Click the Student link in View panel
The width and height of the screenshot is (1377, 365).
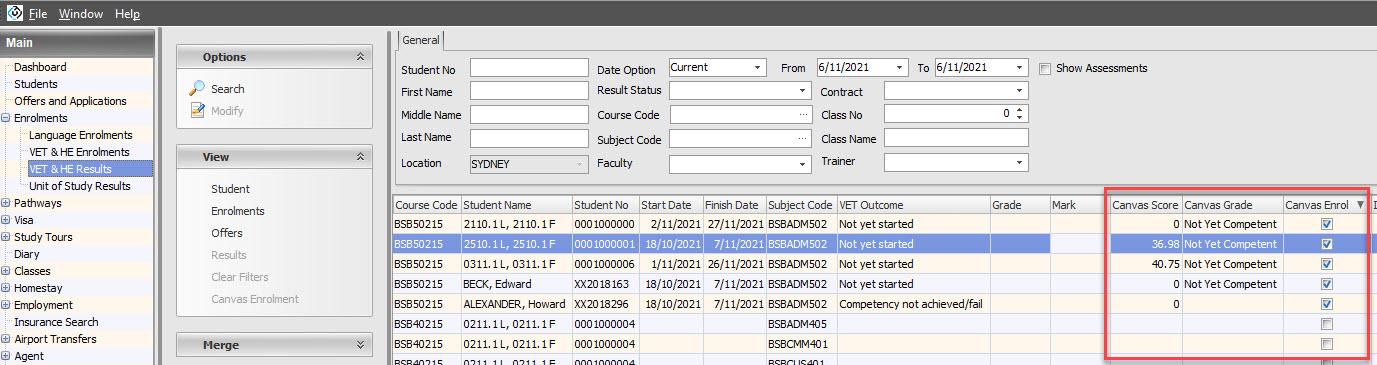[230, 189]
